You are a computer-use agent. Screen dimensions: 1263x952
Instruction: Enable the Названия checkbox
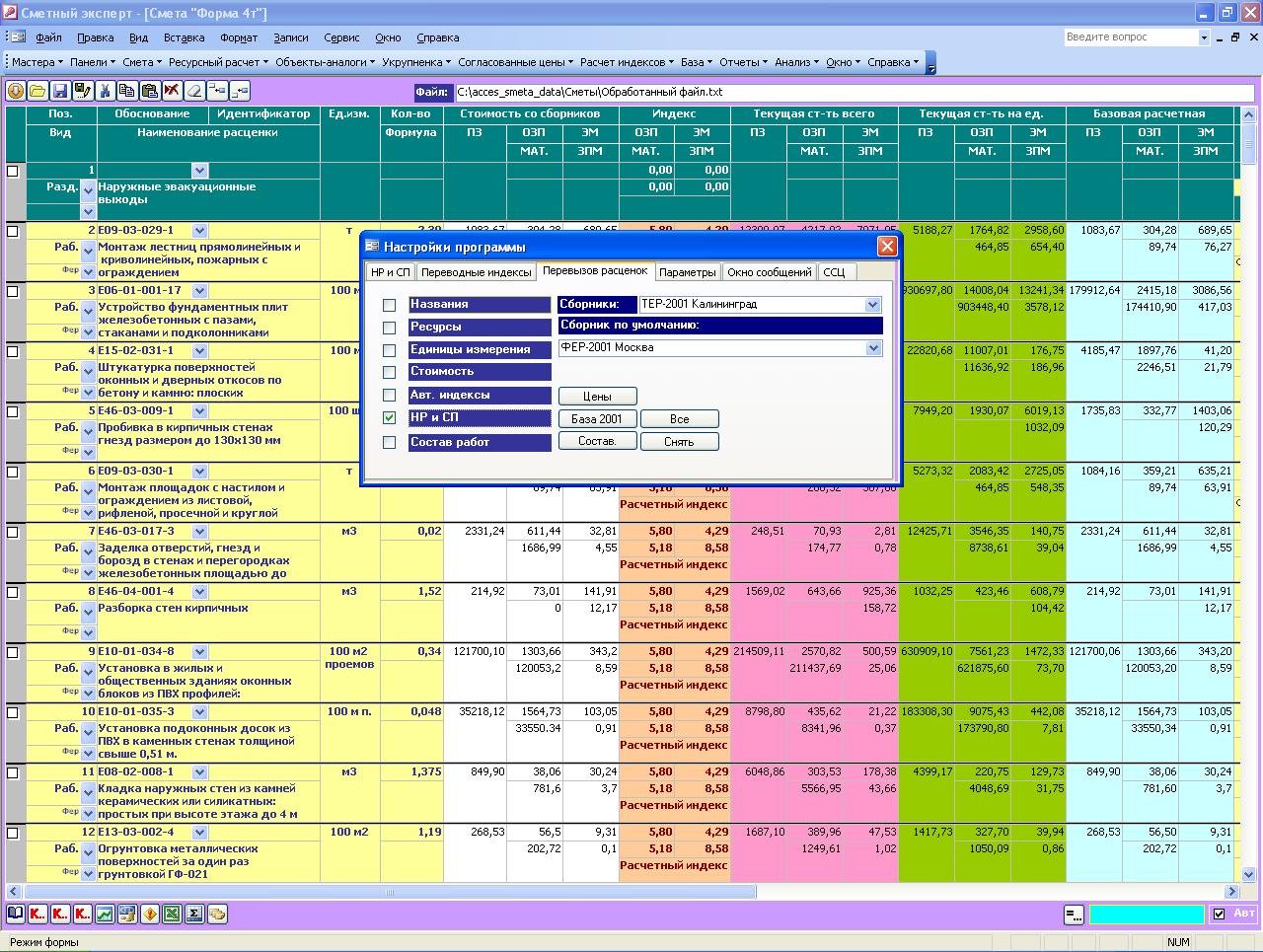pyautogui.click(x=389, y=305)
